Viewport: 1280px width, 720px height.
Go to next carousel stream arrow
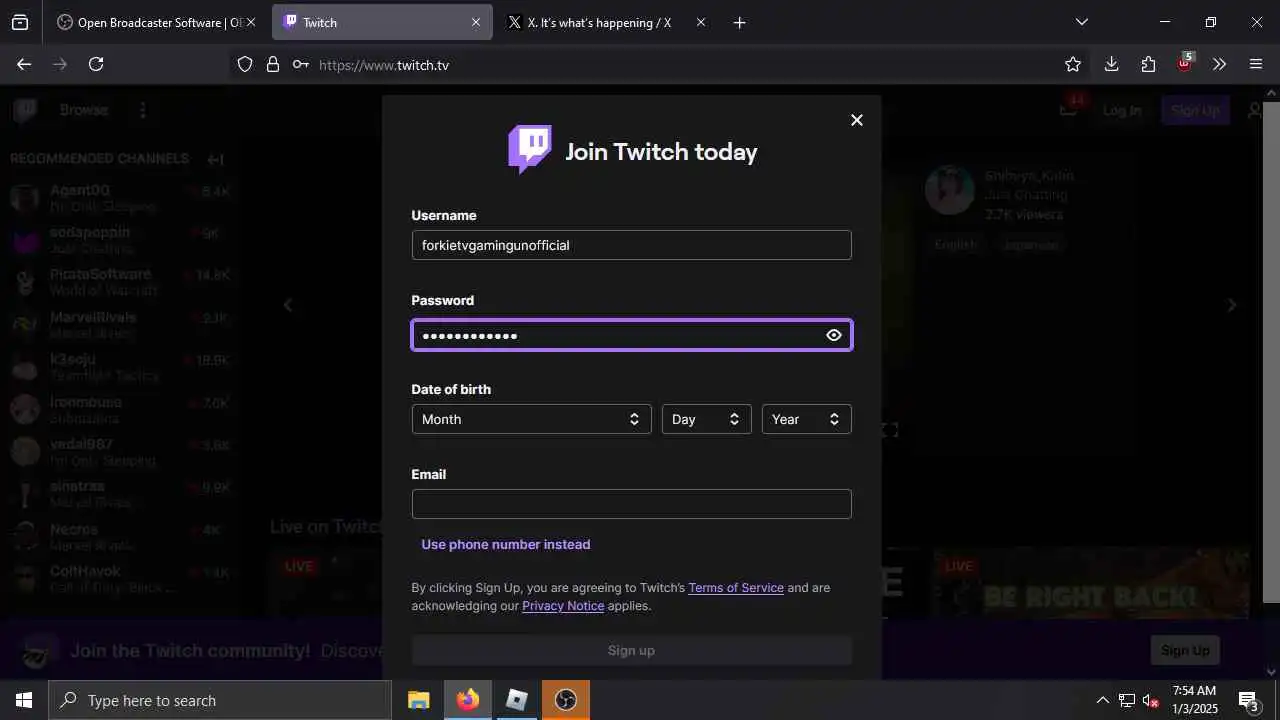[1232, 305]
